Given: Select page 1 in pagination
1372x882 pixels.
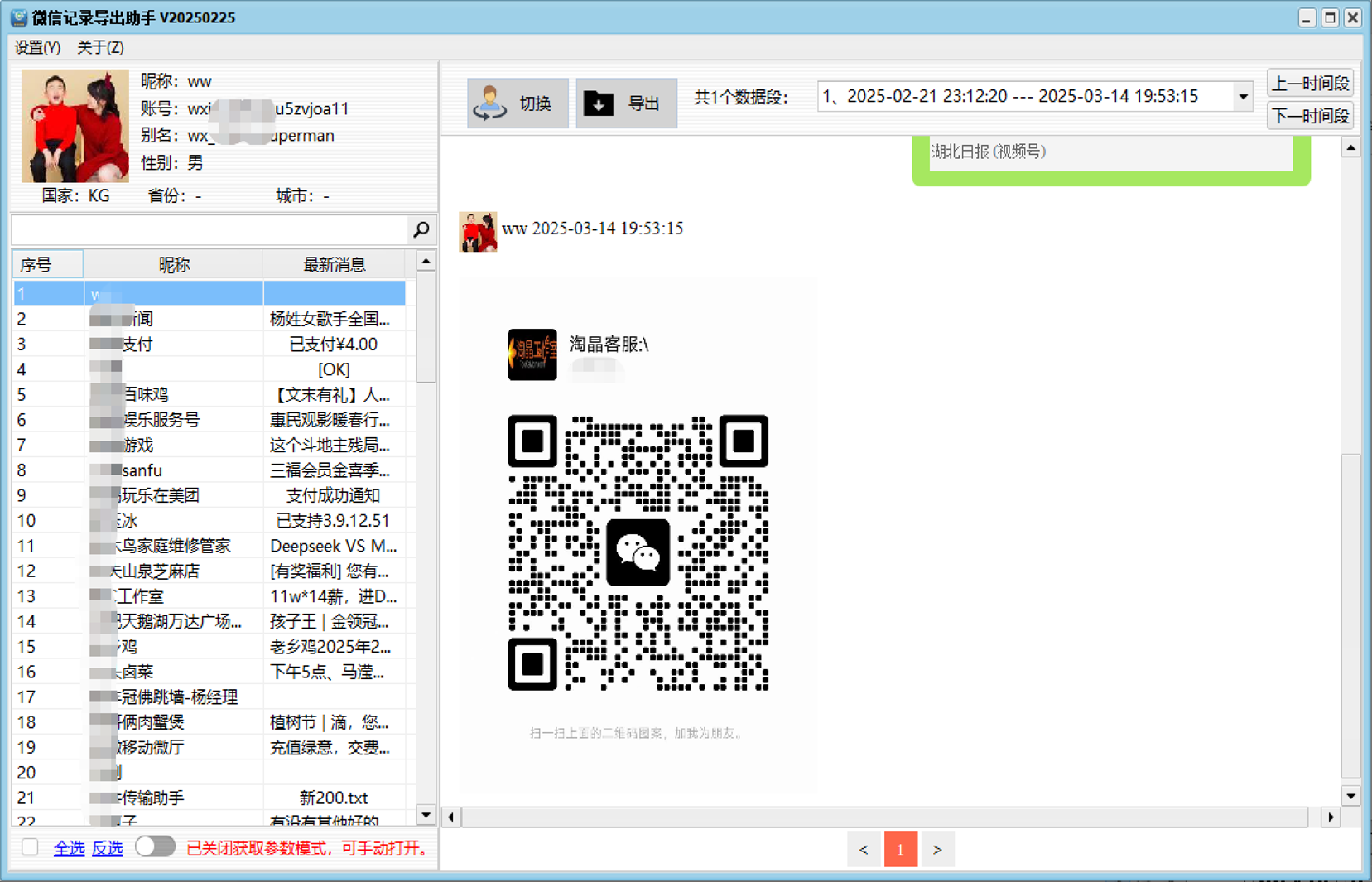Looking at the screenshot, I should pyautogui.click(x=901, y=850).
